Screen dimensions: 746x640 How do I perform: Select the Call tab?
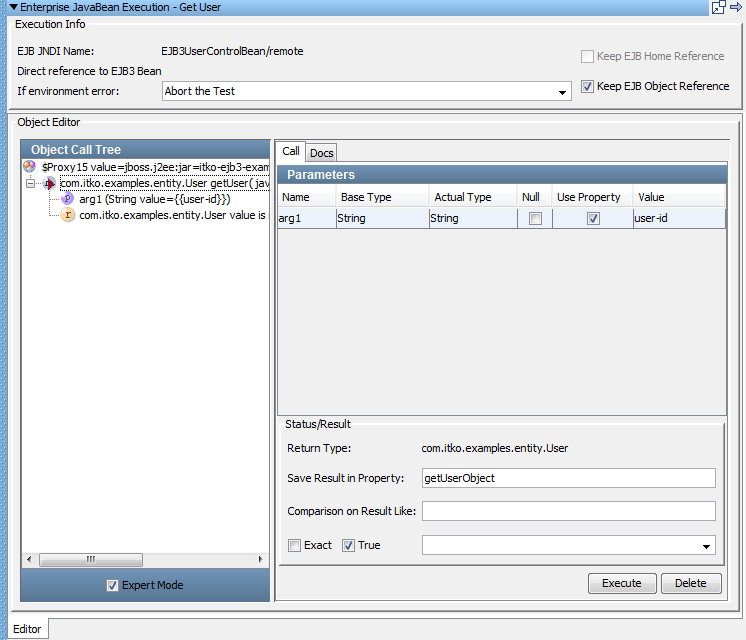(291, 151)
